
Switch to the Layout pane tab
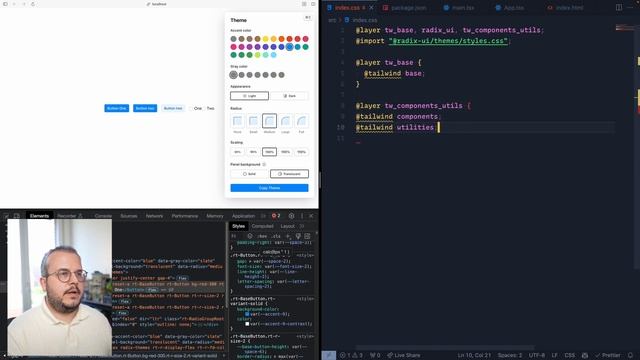tap(287, 226)
